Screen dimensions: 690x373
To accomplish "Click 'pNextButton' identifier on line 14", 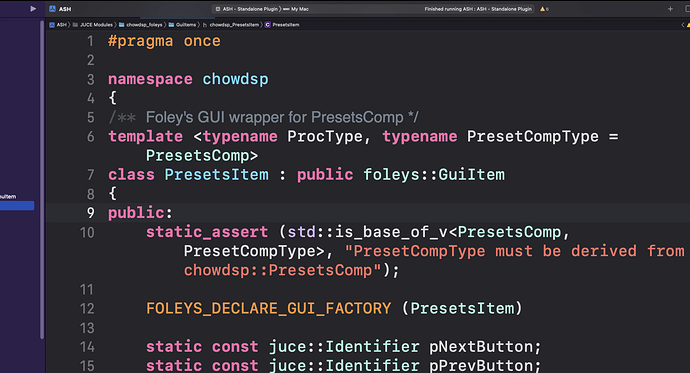I will click(481, 347).
